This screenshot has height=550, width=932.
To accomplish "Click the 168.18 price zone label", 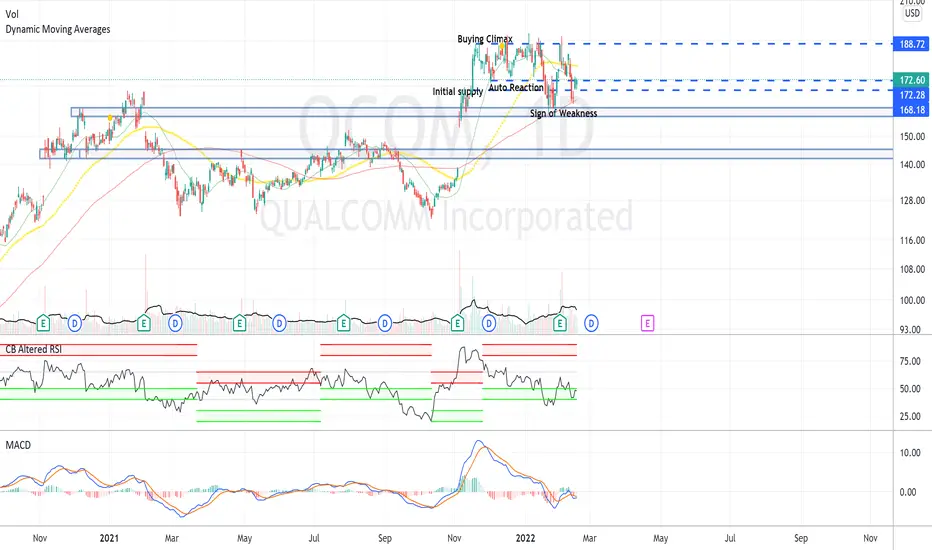I will click(911, 109).
